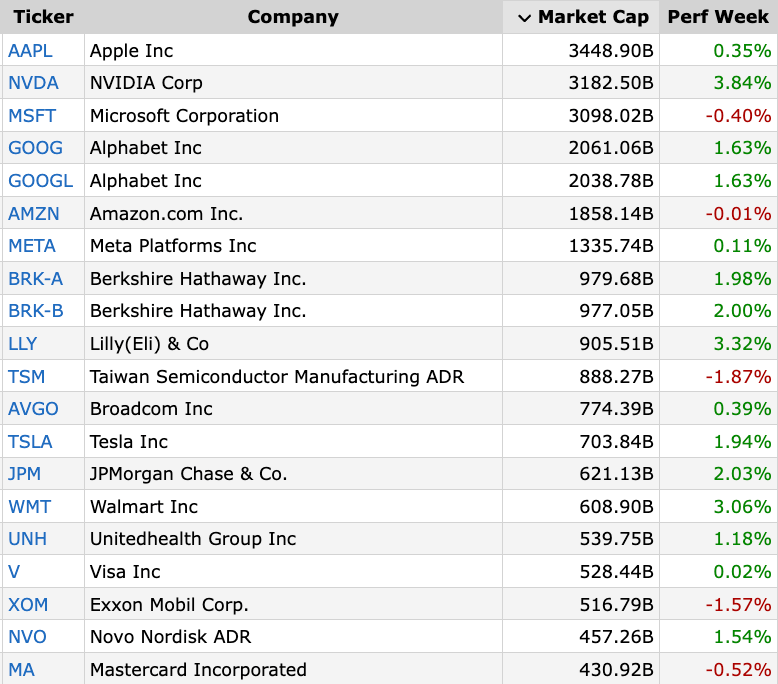778x684 pixels.
Task: Click the Exxon Mobil Corp. company cell
Action: click(x=293, y=604)
